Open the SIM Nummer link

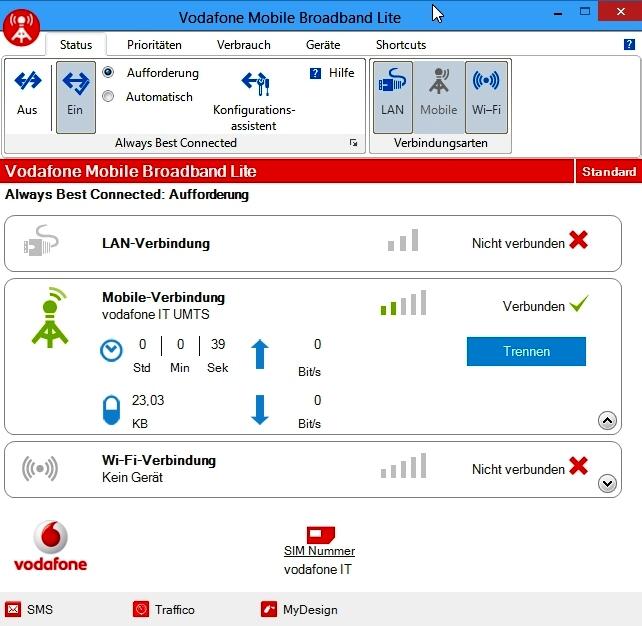pyautogui.click(x=319, y=551)
